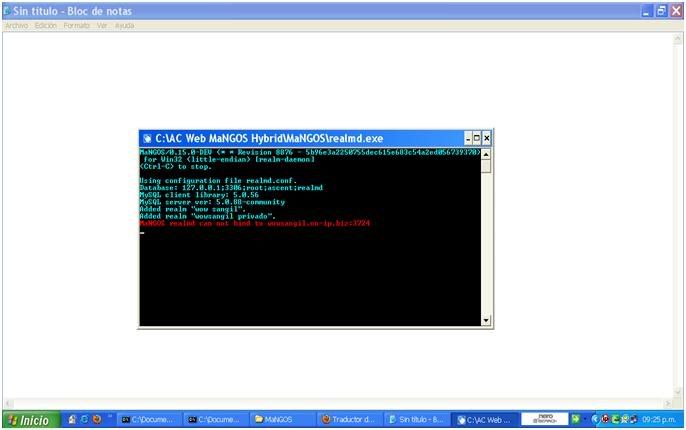
Task: Switch to MaNGOS folder taskbar button
Action: [x=283, y=420]
